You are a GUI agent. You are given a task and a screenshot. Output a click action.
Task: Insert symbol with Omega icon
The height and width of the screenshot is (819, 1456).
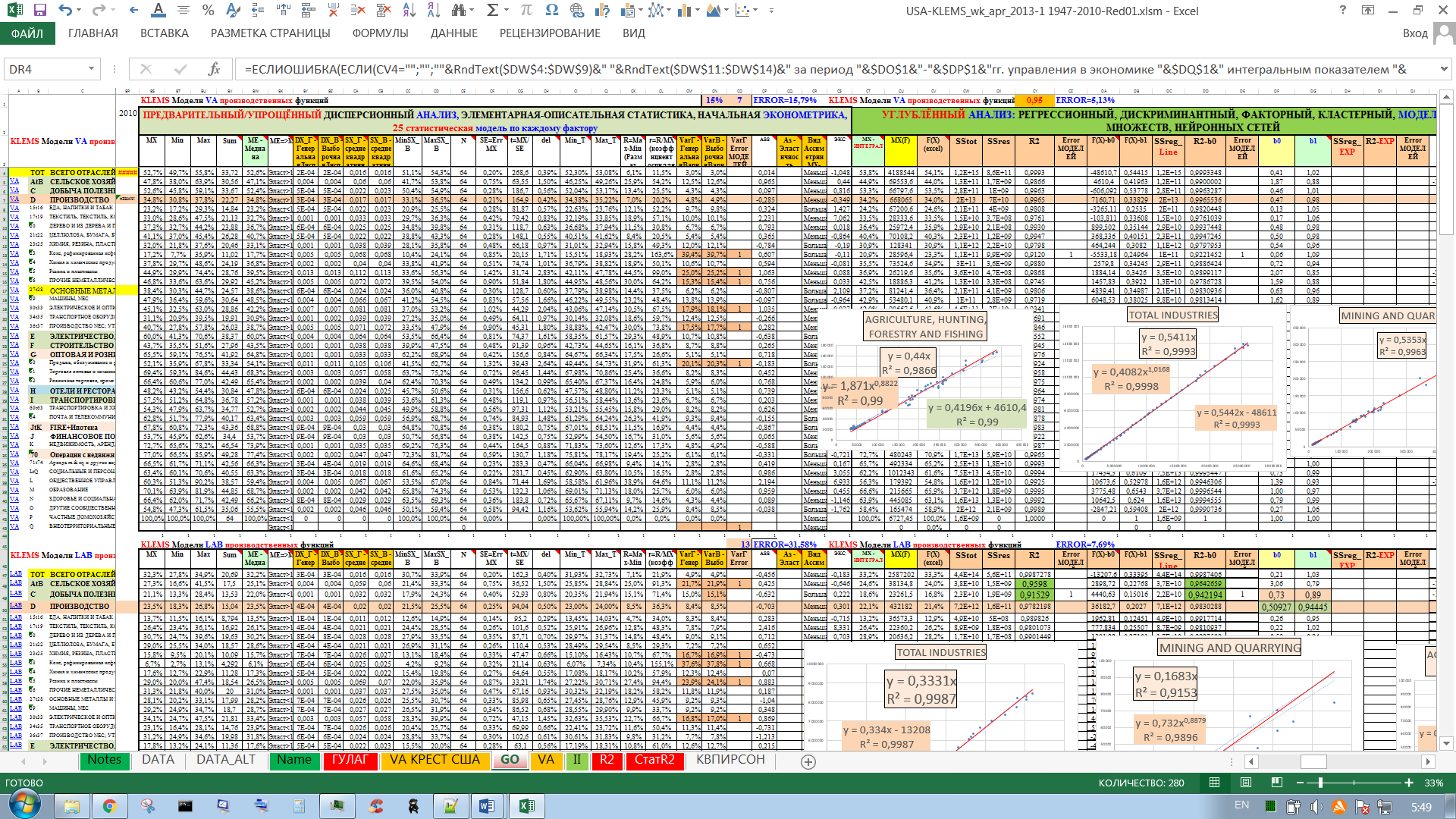(x=551, y=11)
